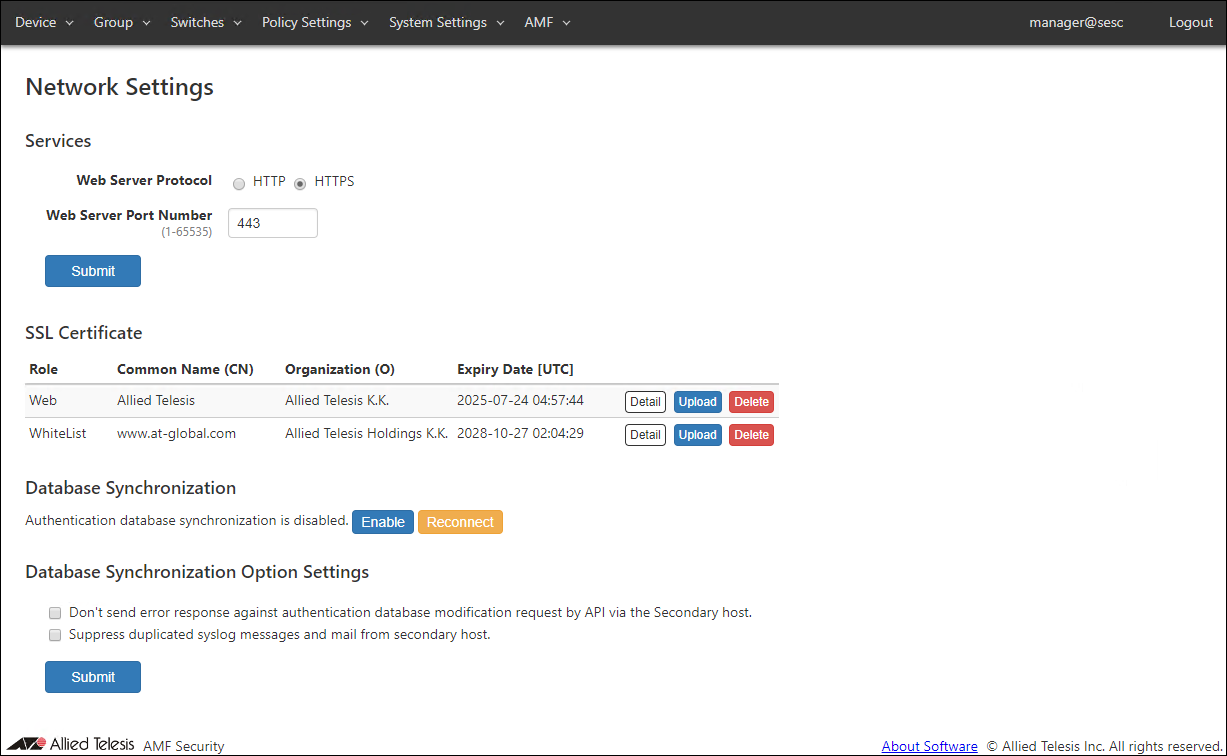Click Submit under Services section
The image size is (1227, 756).
pyautogui.click(x=93, y=271)
